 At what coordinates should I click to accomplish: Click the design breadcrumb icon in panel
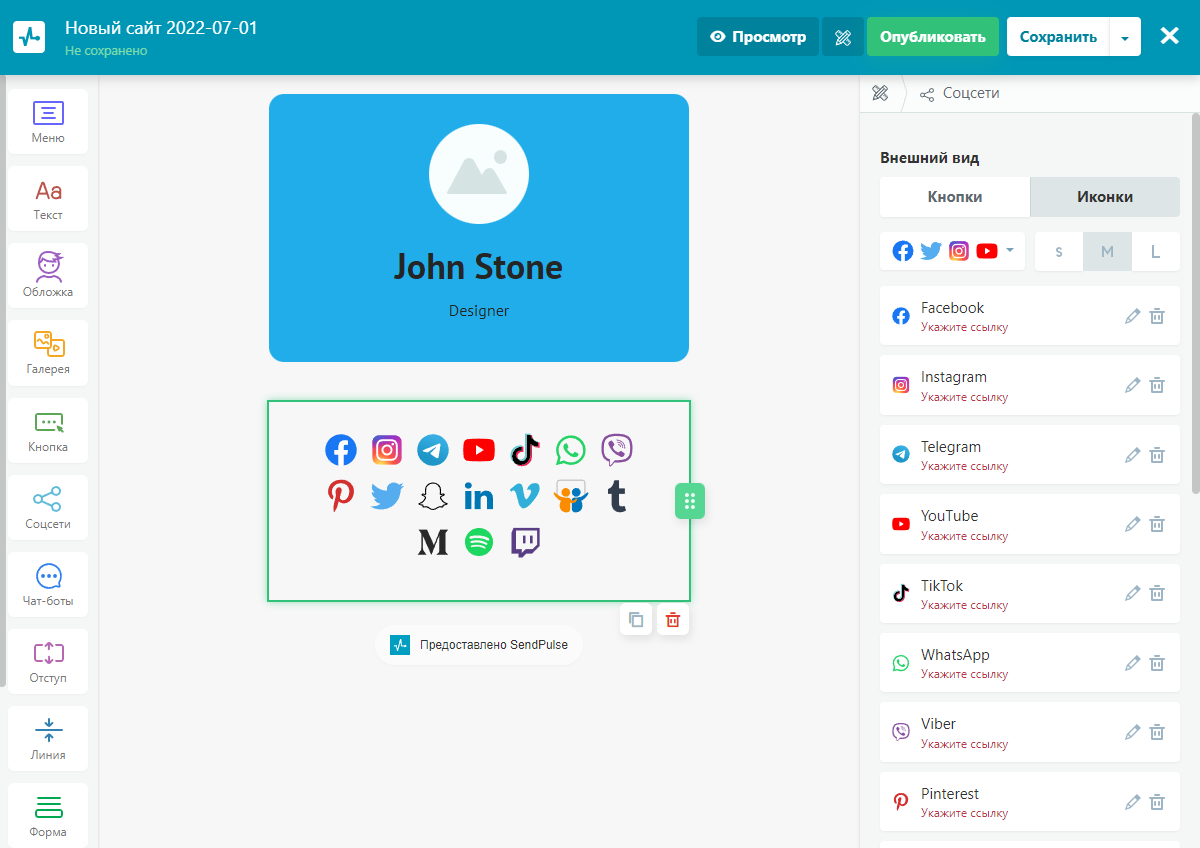880,93
